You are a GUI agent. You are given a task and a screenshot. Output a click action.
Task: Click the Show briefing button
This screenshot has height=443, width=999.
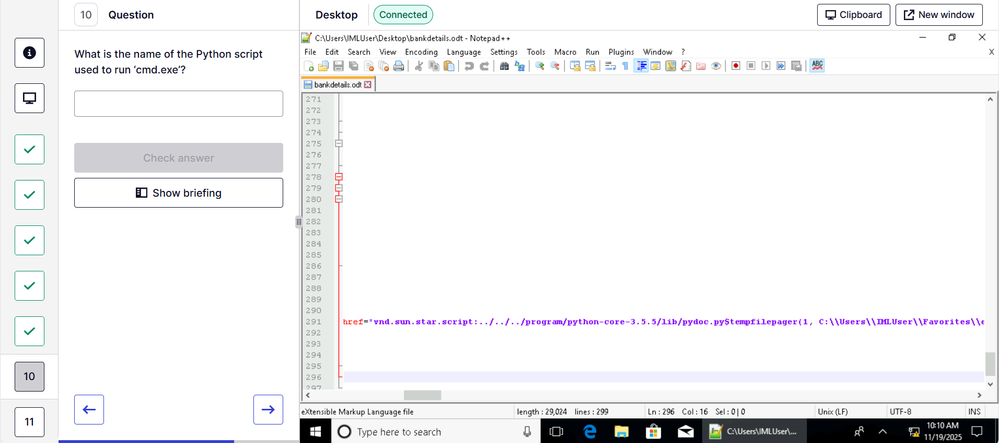point(178,193)
